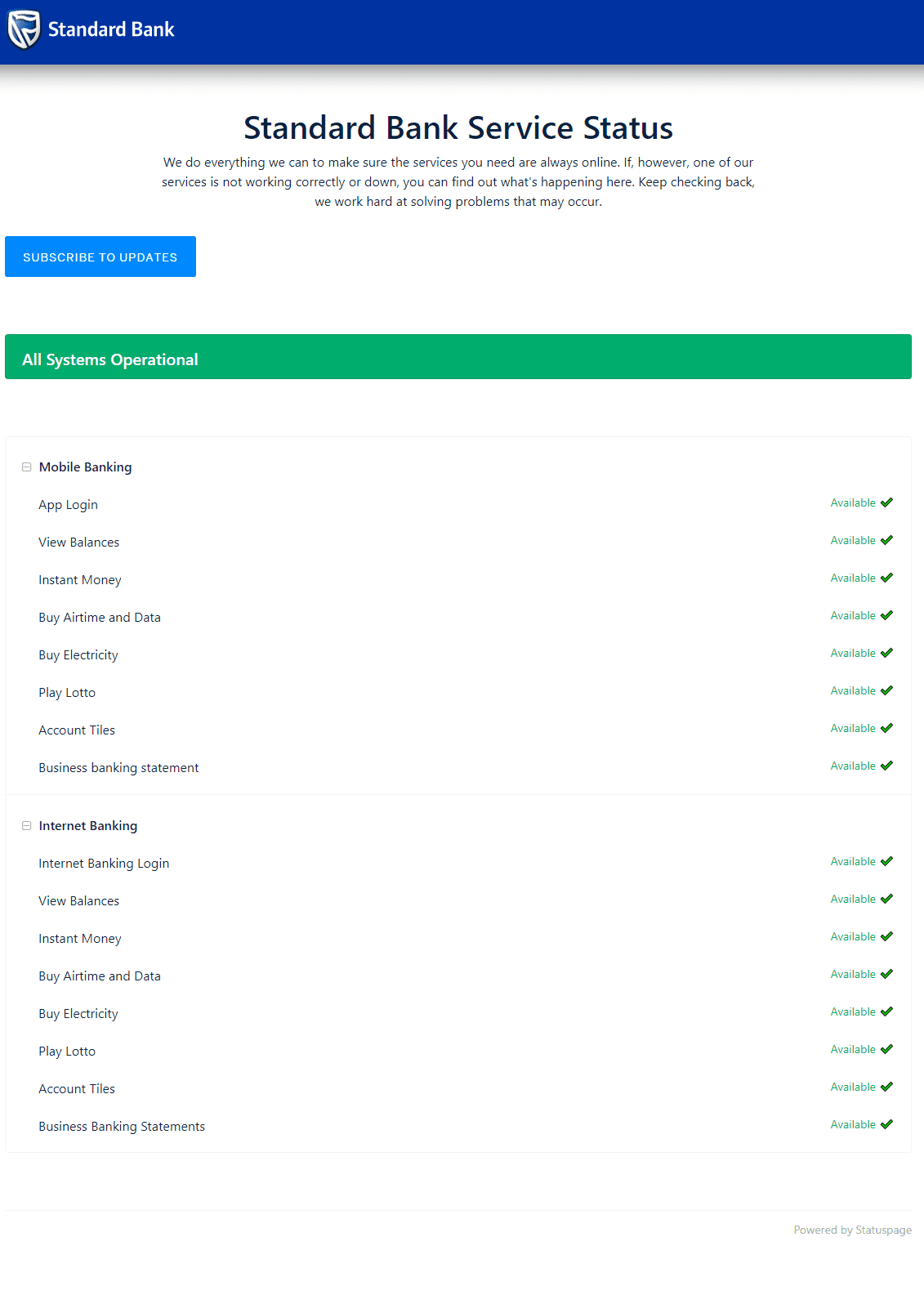Screen dimensions: 924x1295
Task: Click the Internet Banking group heading
Action: [x=88, y=826]
